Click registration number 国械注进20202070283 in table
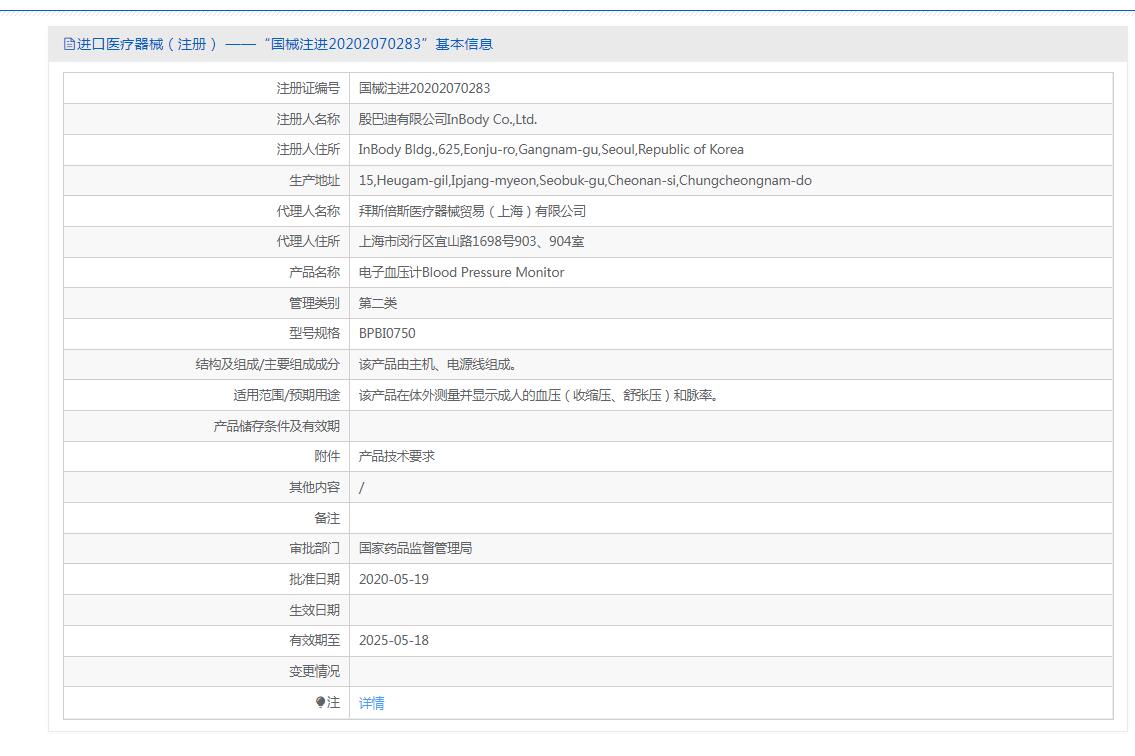This screenshot has width=1135, height=756. click(424, 89)
